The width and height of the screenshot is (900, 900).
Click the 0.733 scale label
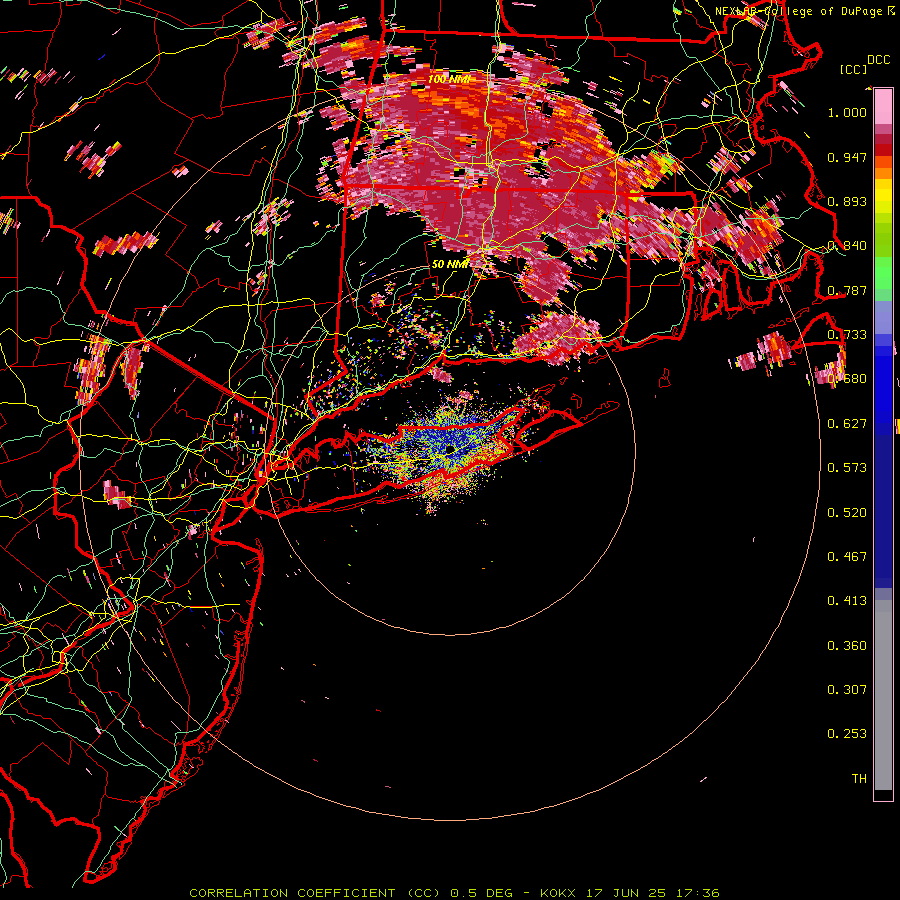[847, 335]
